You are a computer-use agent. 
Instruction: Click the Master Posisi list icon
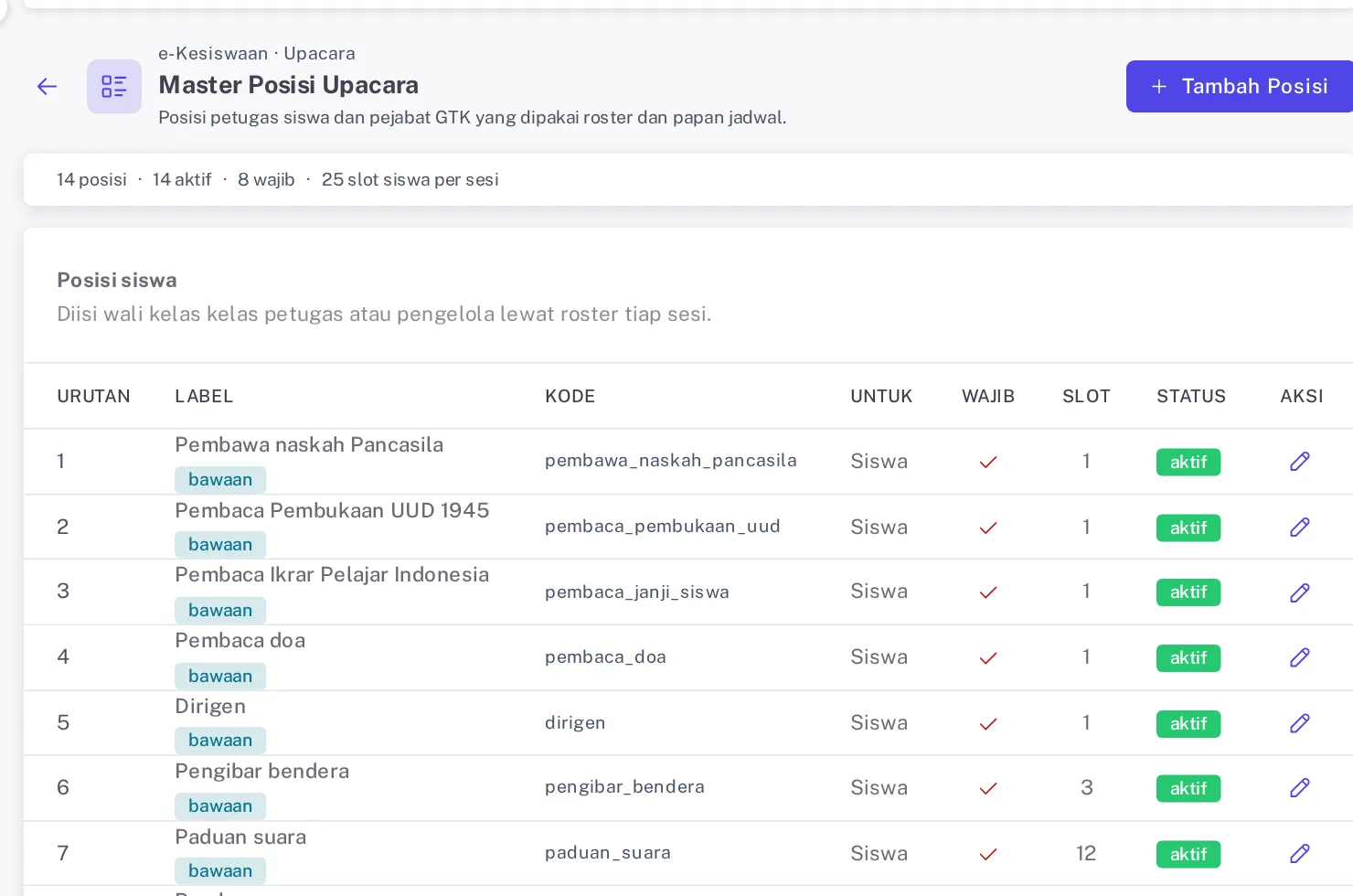point(114,87)
